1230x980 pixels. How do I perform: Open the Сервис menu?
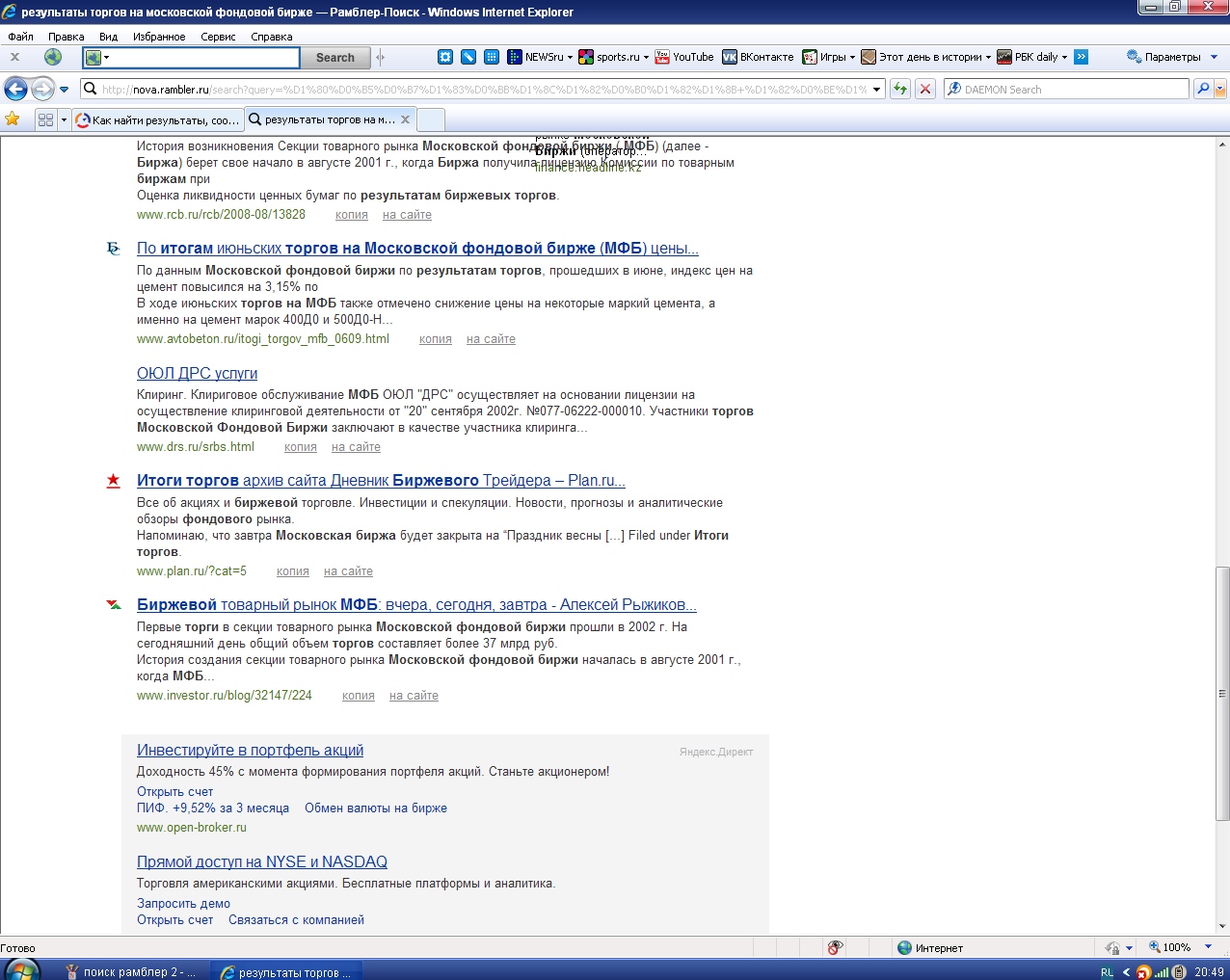coord(218,37)
